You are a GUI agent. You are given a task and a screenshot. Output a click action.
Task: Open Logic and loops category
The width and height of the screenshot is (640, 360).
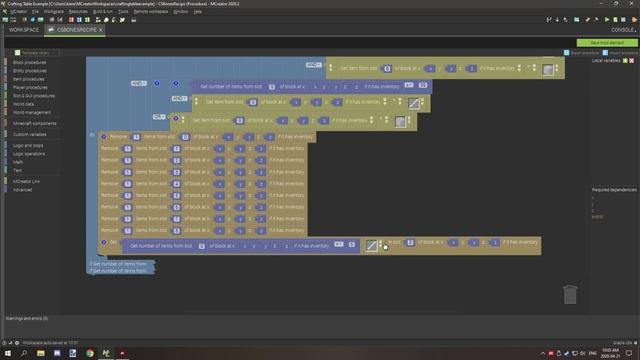(x=28, y=145)
